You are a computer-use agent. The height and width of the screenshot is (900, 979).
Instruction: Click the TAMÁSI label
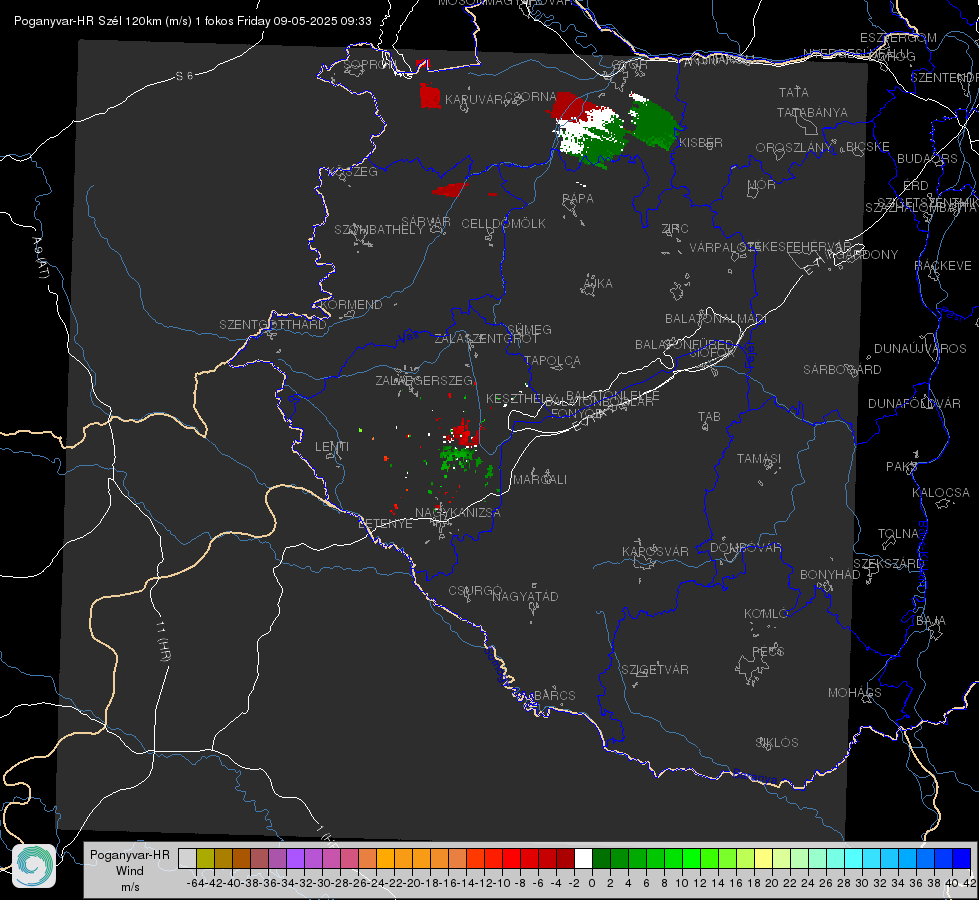pos(759,459)
